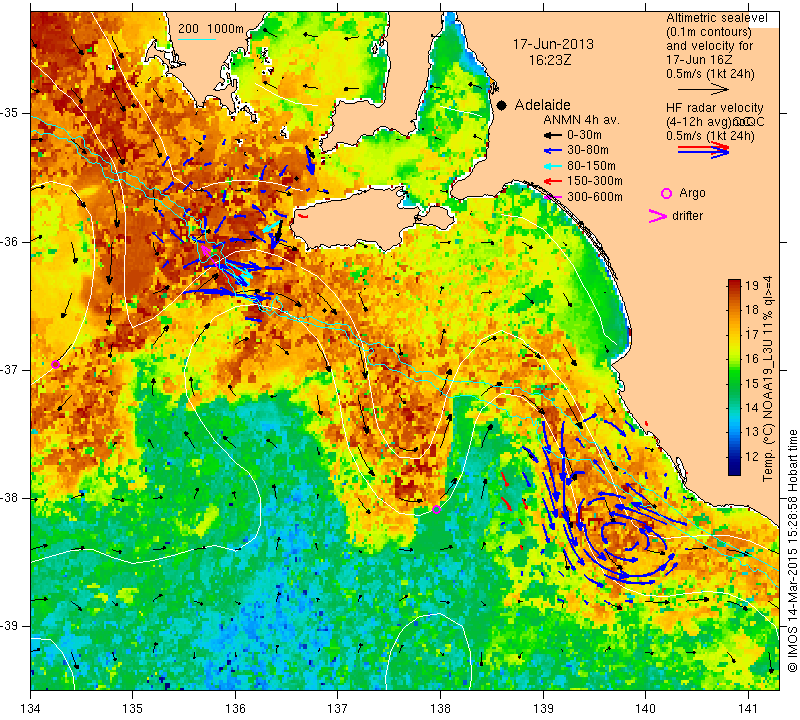
Task: Click the time 16:23Z label
Action: (550, 60)
